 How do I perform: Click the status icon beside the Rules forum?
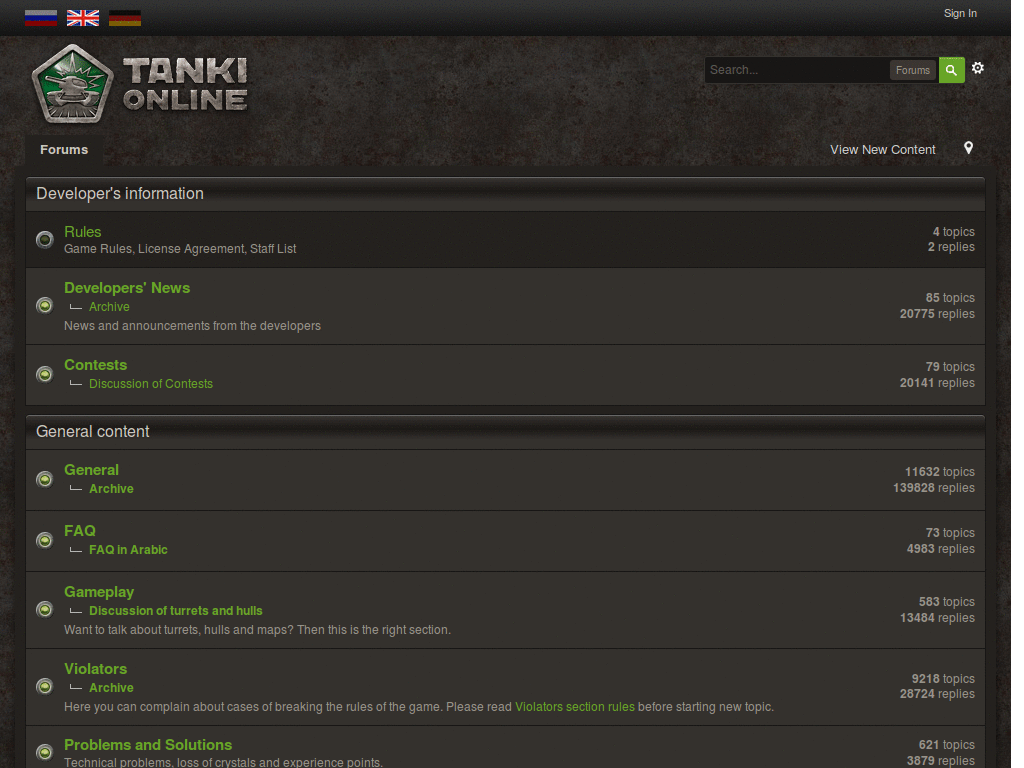[44, 240]
